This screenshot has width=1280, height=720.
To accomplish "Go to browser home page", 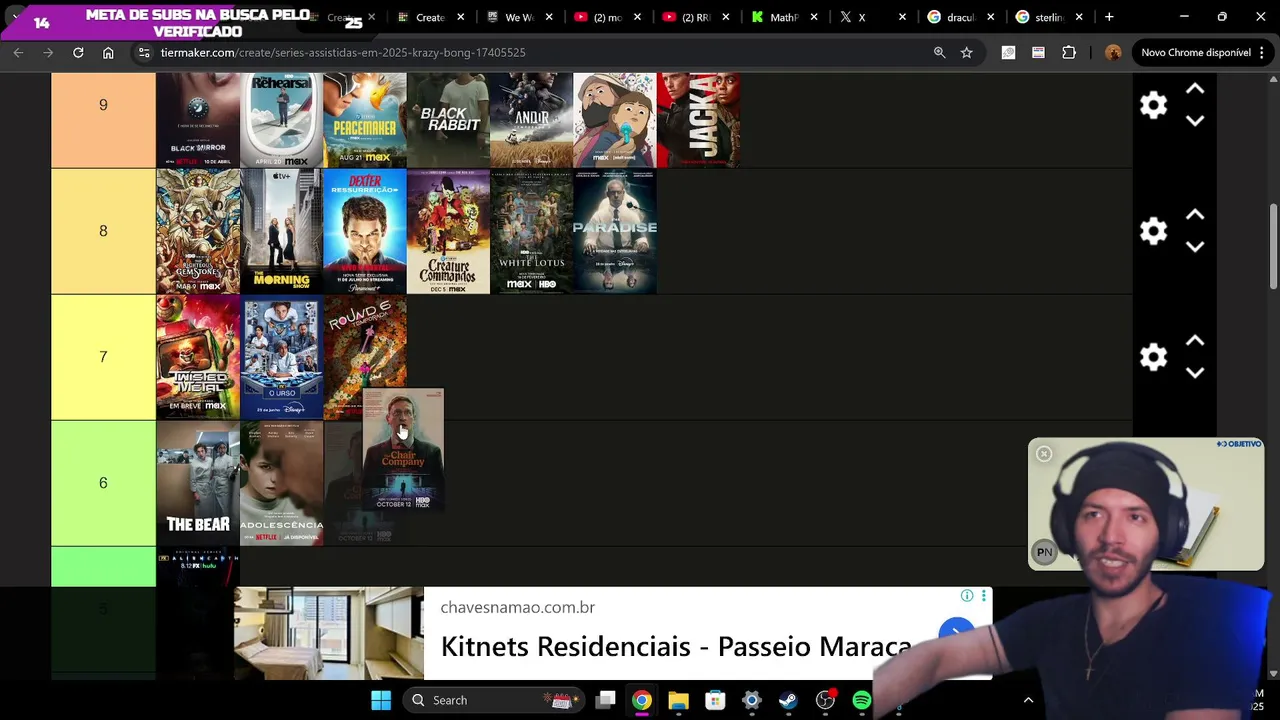I will click(108, 52).
